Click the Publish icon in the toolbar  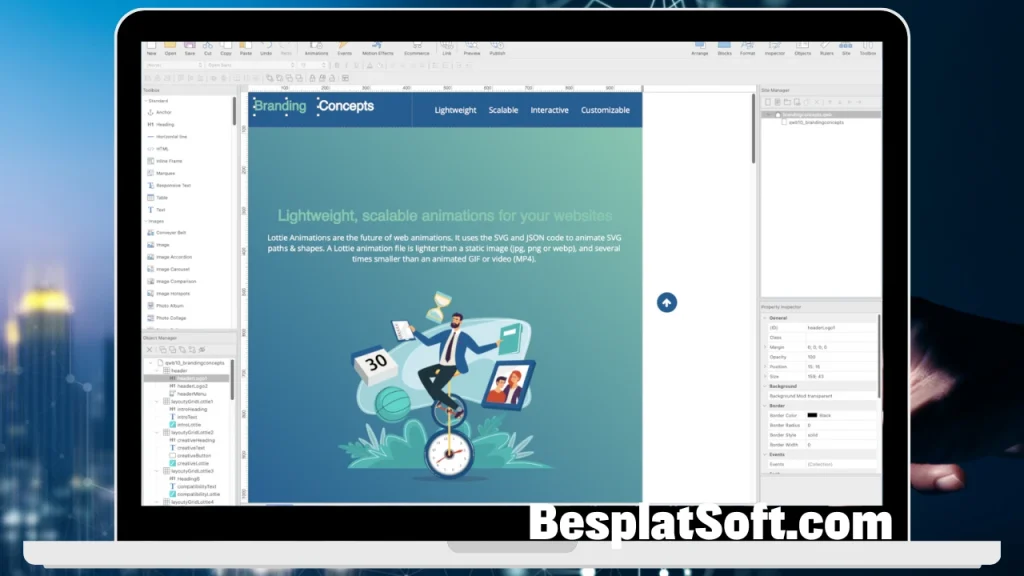(x=498, y=46)
